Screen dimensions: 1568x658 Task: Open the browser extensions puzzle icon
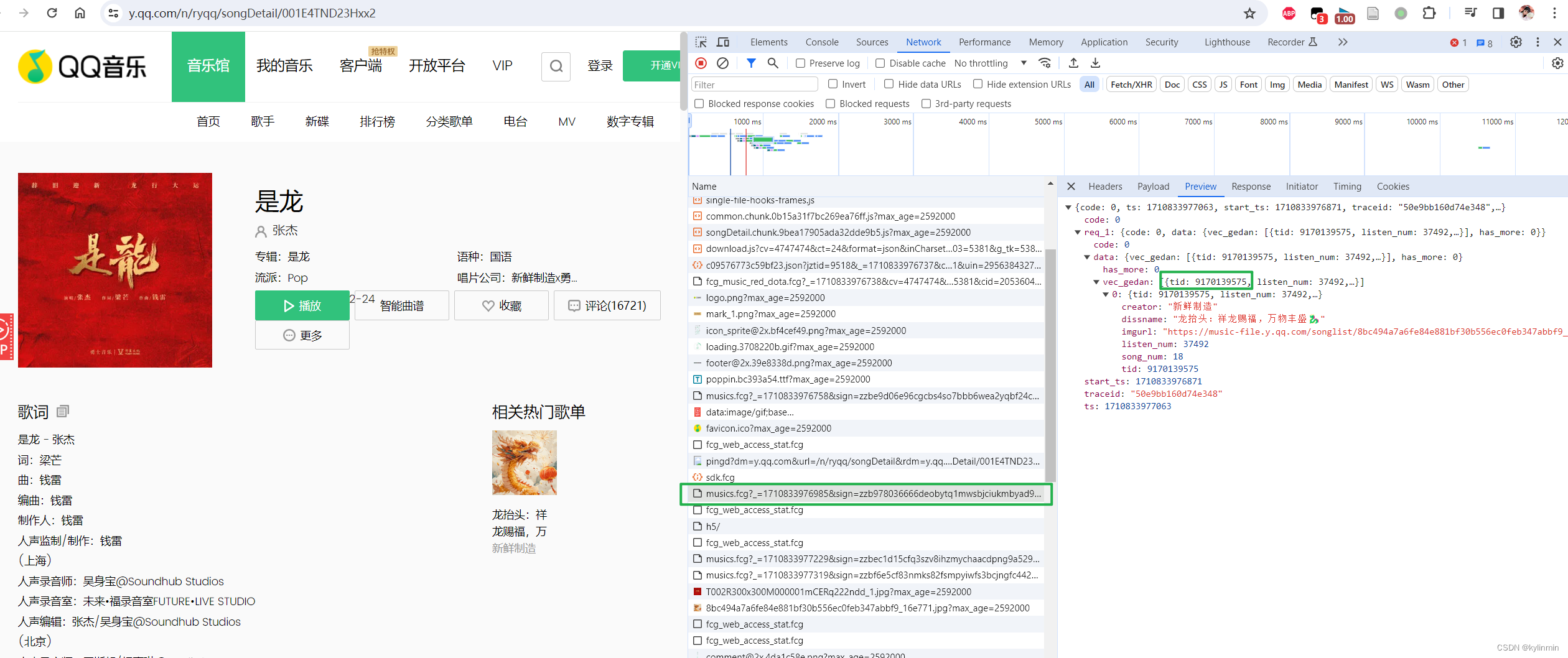pos(1429,13)
